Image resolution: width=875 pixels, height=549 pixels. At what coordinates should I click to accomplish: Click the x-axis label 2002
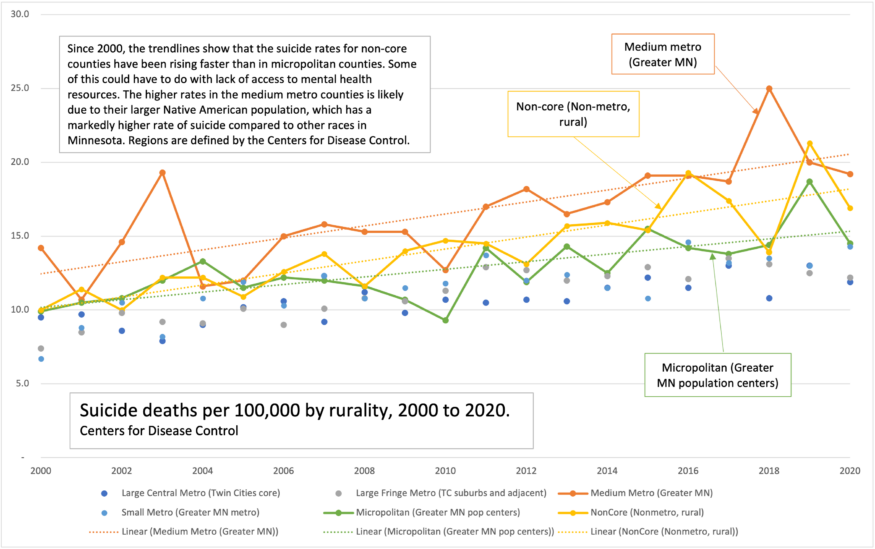point(122,471)
